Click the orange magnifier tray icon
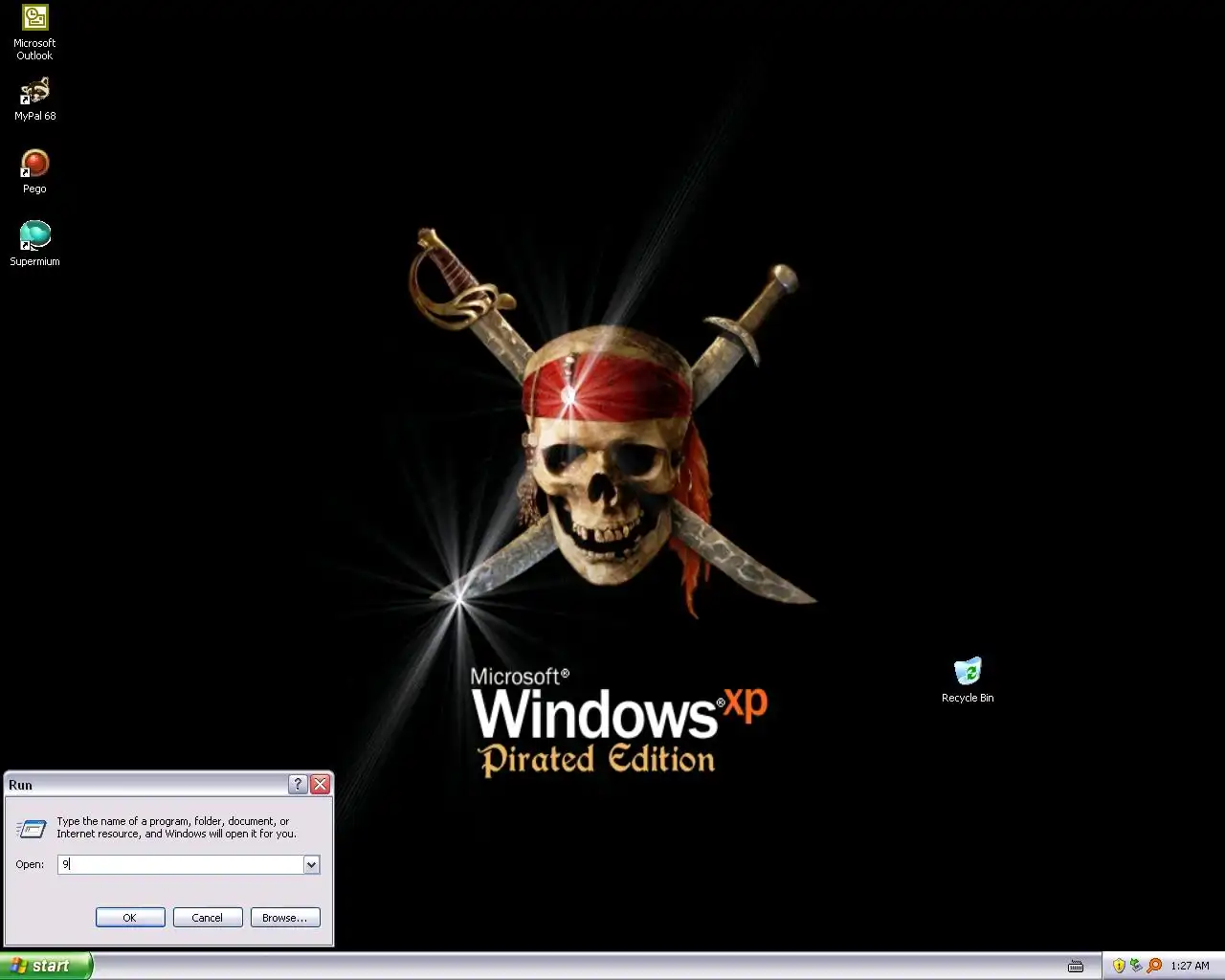Image resolution: width=1225 pixels, height=980 pixels. pyautogui.click(x=1154, y=966)
